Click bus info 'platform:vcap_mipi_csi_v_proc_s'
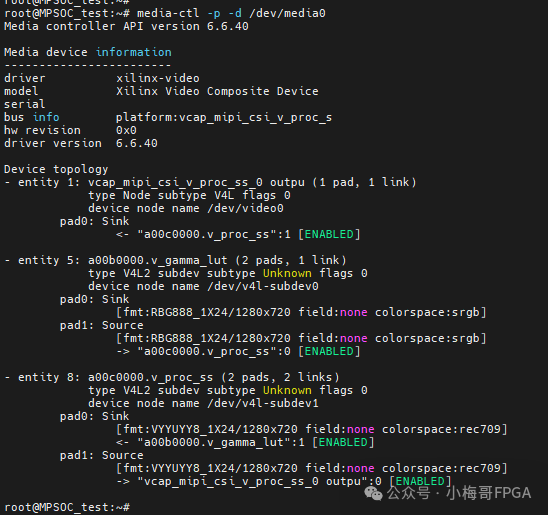This screenshot has width=548, height=515. [224, 117]
